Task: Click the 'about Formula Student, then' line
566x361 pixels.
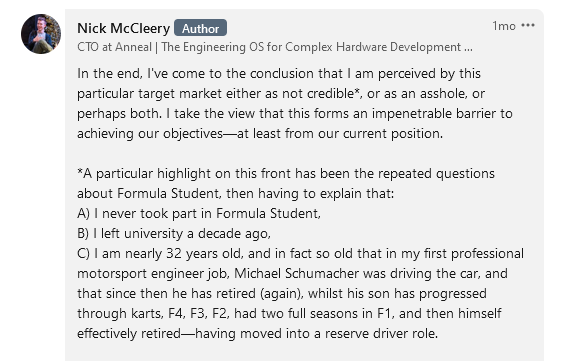Action: click(x=235, y=193)
